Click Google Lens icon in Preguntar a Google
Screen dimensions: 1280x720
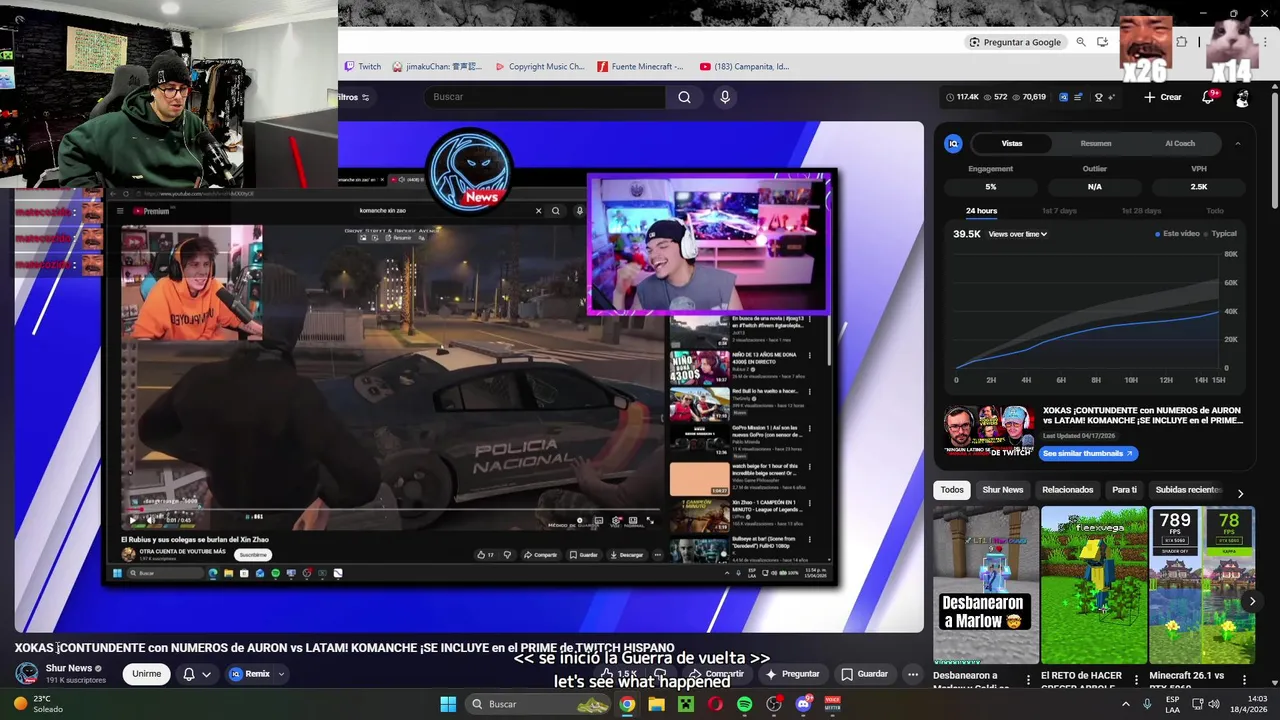tap(974, 42)
